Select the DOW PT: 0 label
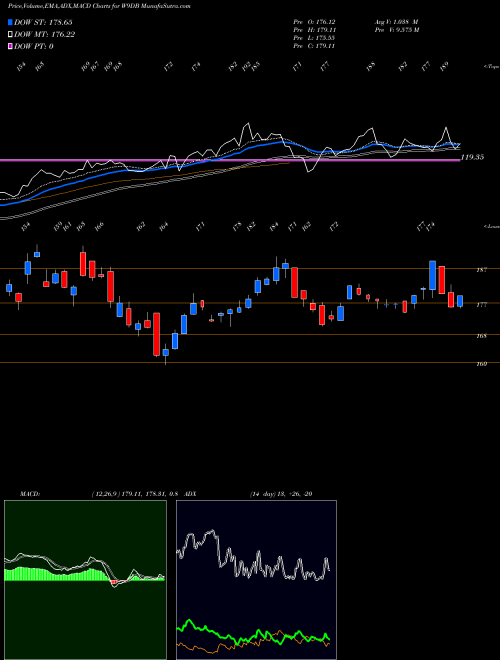Viewport: 500px width, 660px height. point(33,46)
